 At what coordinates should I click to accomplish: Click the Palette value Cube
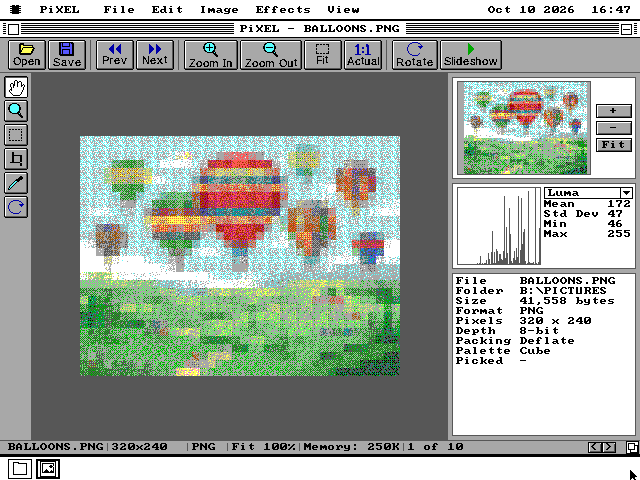point(535,351)
